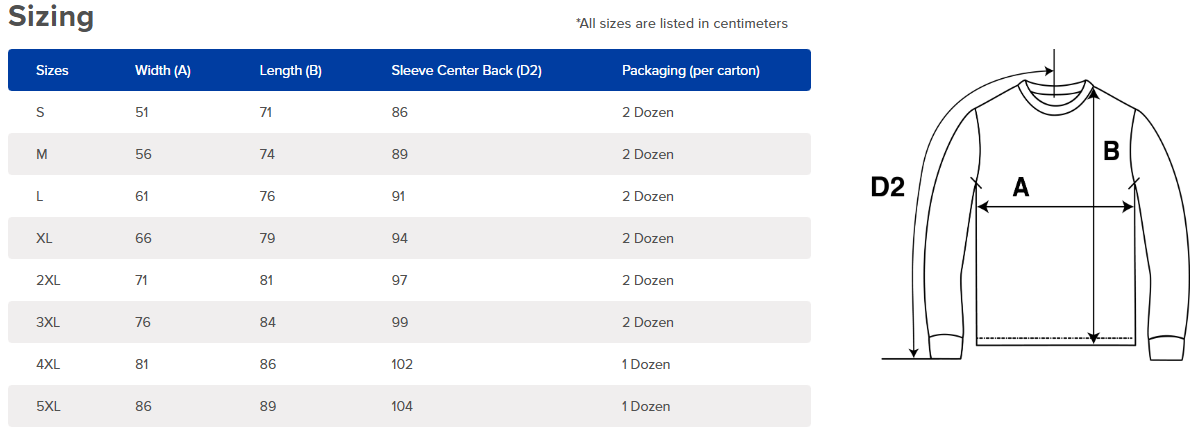
Task: Click the Length (B) column header
Action: click(x=290, y=70)
